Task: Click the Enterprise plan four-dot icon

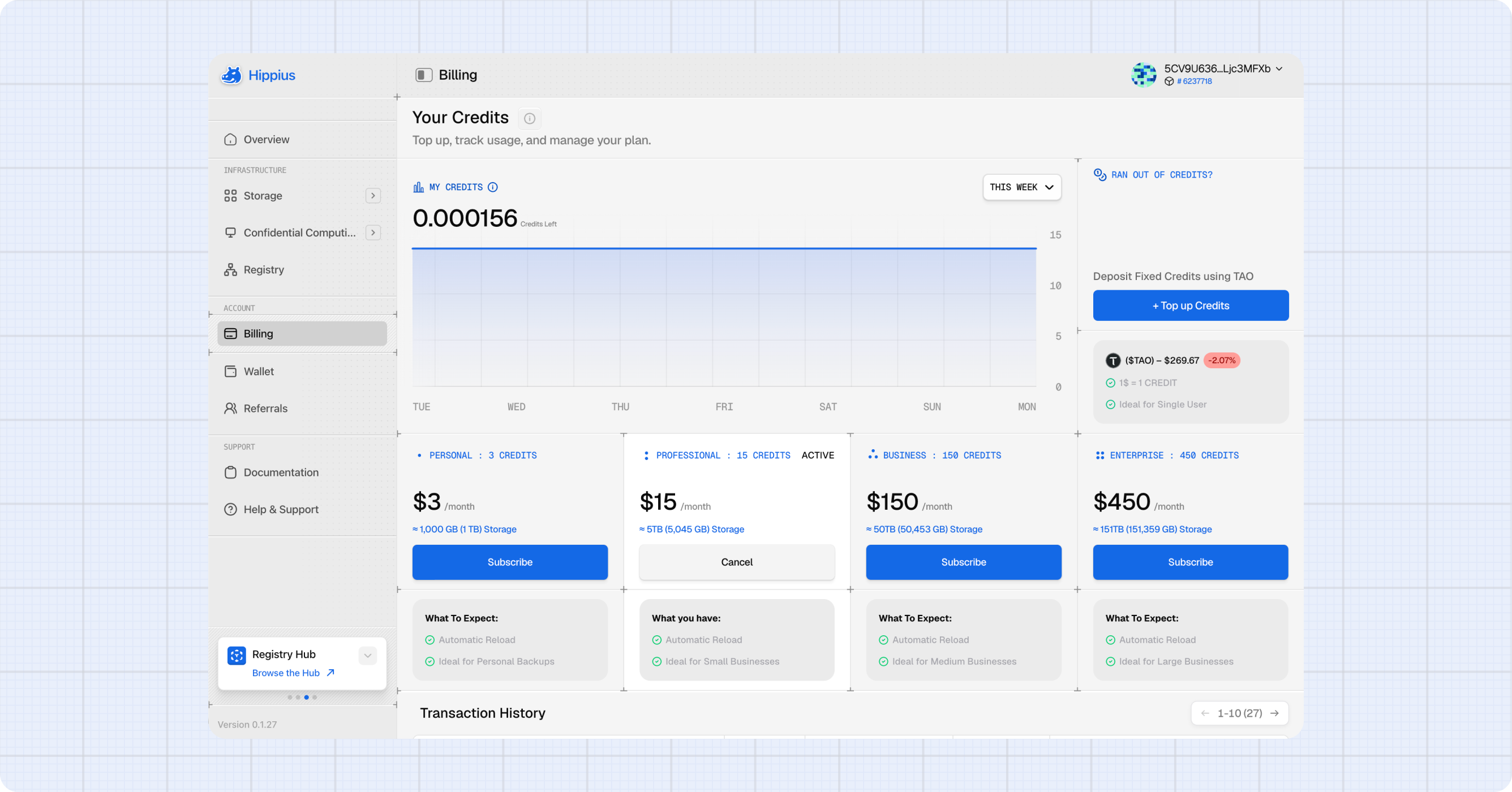Action: 1100,455
